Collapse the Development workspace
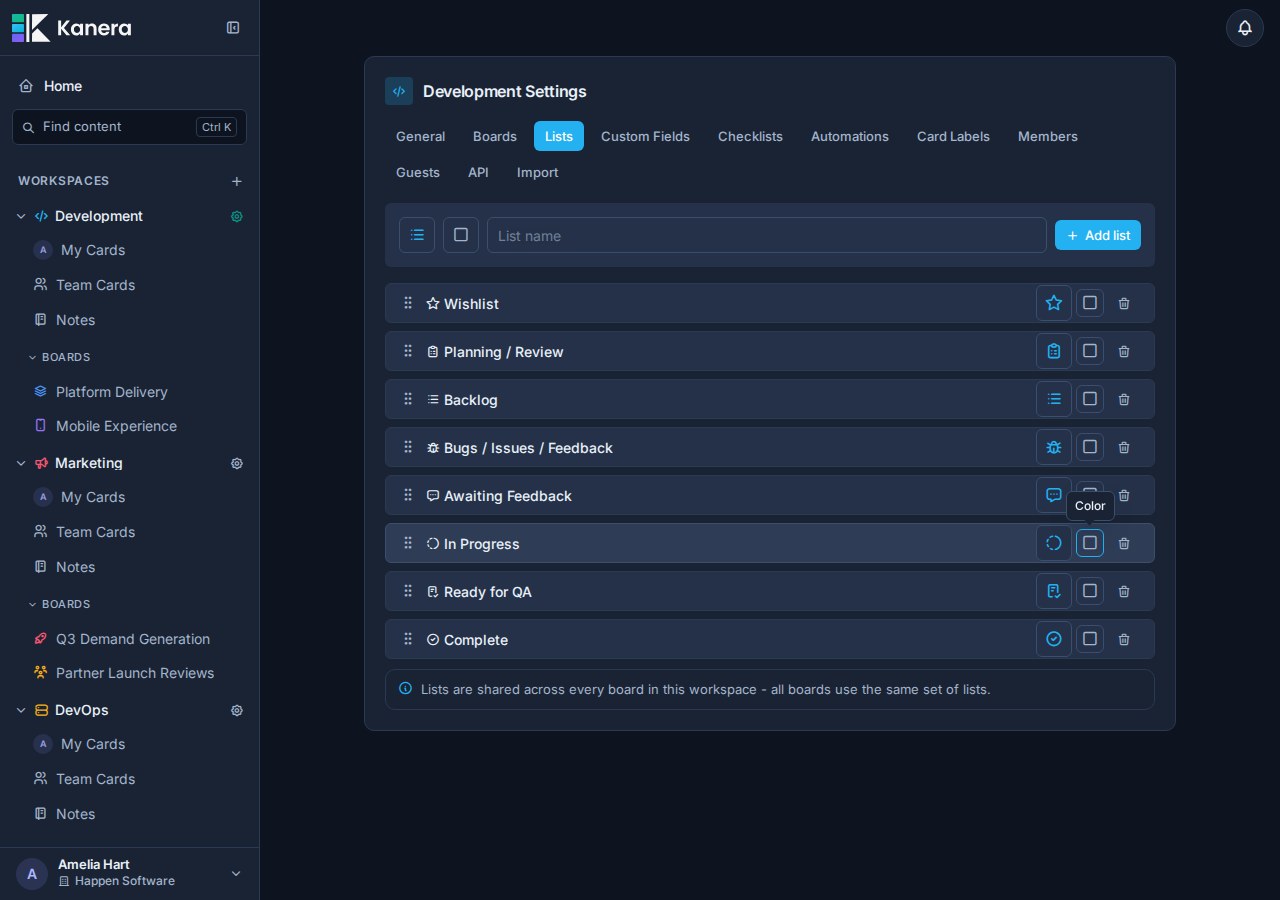Screen dimensions: 1280x900 (21, 216)
